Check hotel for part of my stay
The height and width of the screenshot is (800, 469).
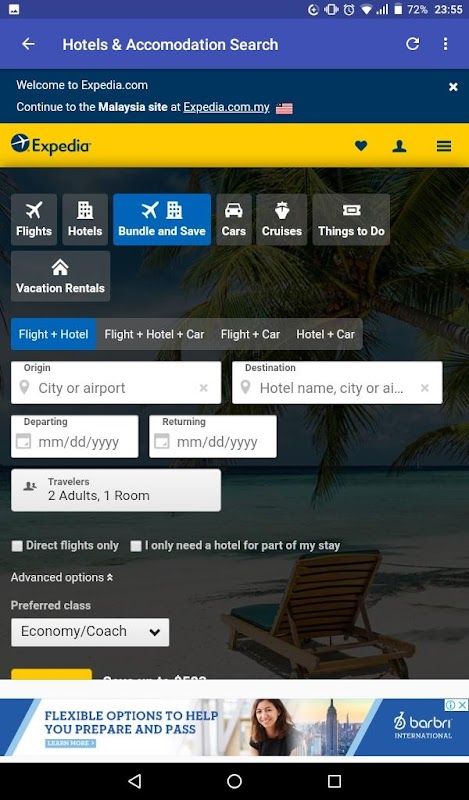point(136,546)
